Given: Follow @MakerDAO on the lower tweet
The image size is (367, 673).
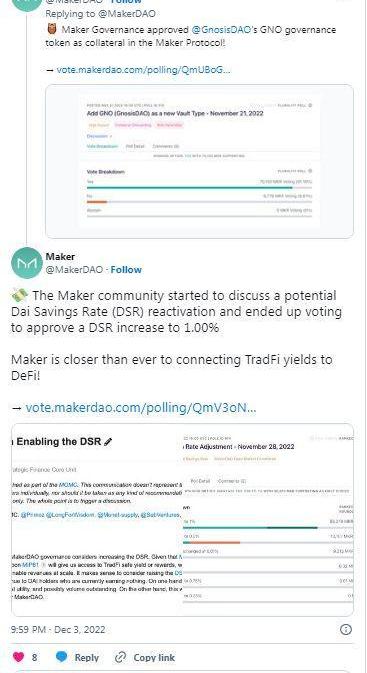Looking at the screenshot, I should pos(126,270).
